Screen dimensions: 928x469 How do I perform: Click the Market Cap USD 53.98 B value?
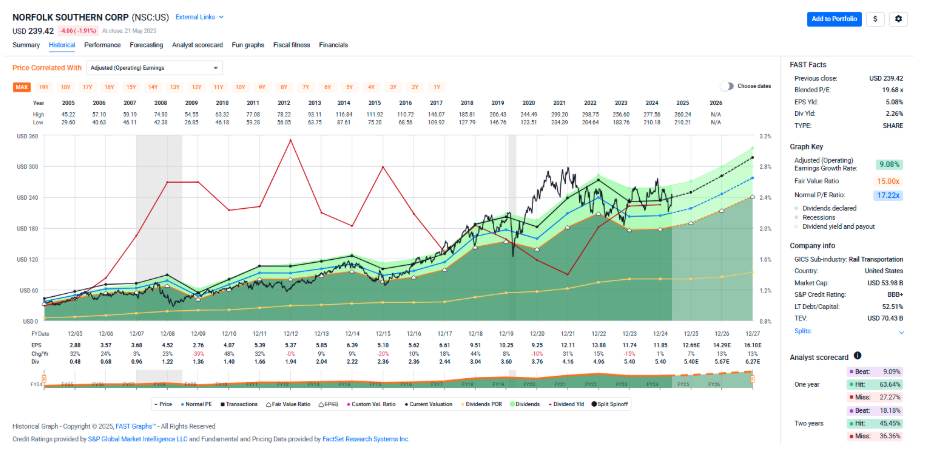click(x=885, y=283)
